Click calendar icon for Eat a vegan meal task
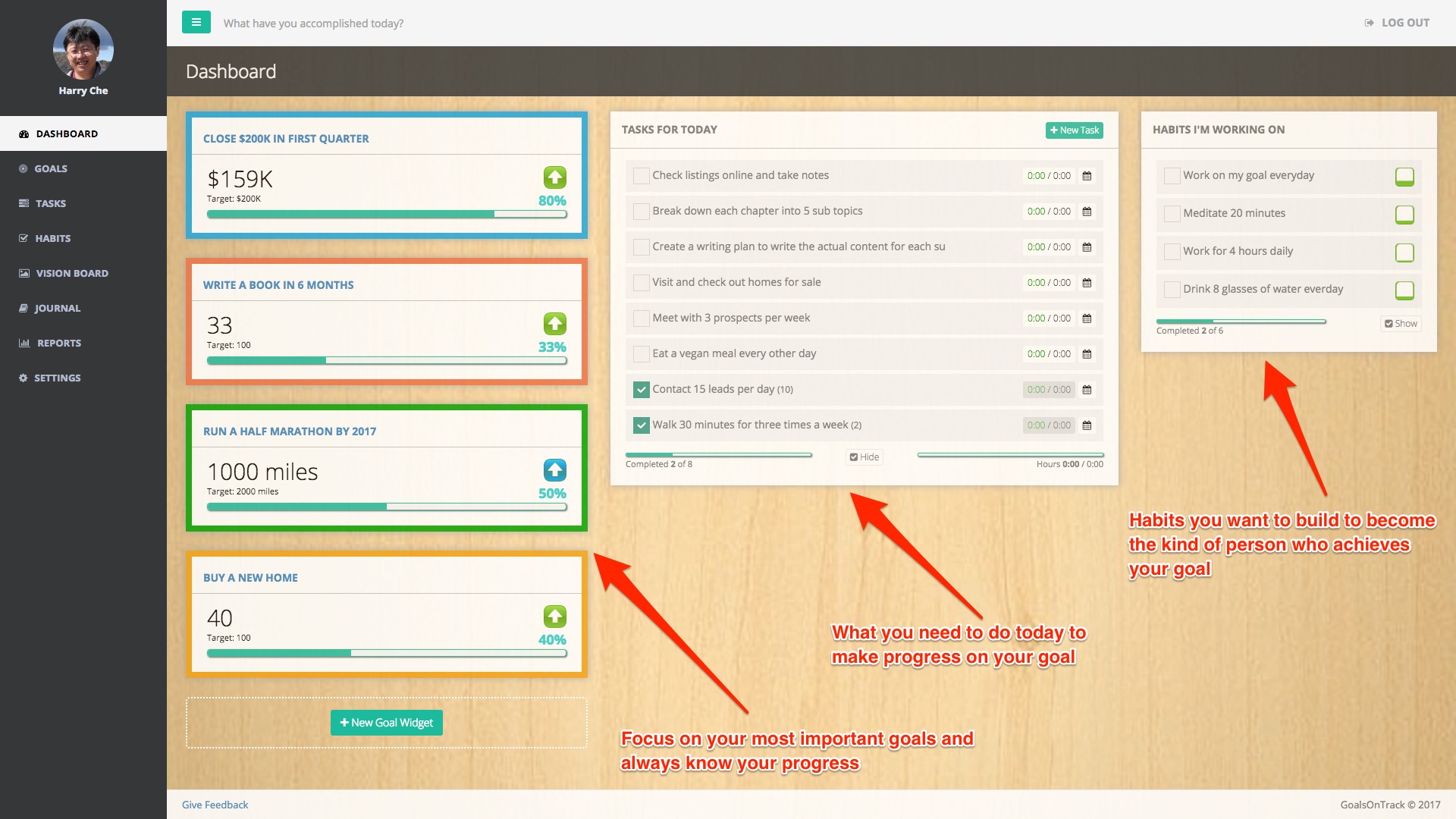The image size is (1456, 819). (1087, 354)
